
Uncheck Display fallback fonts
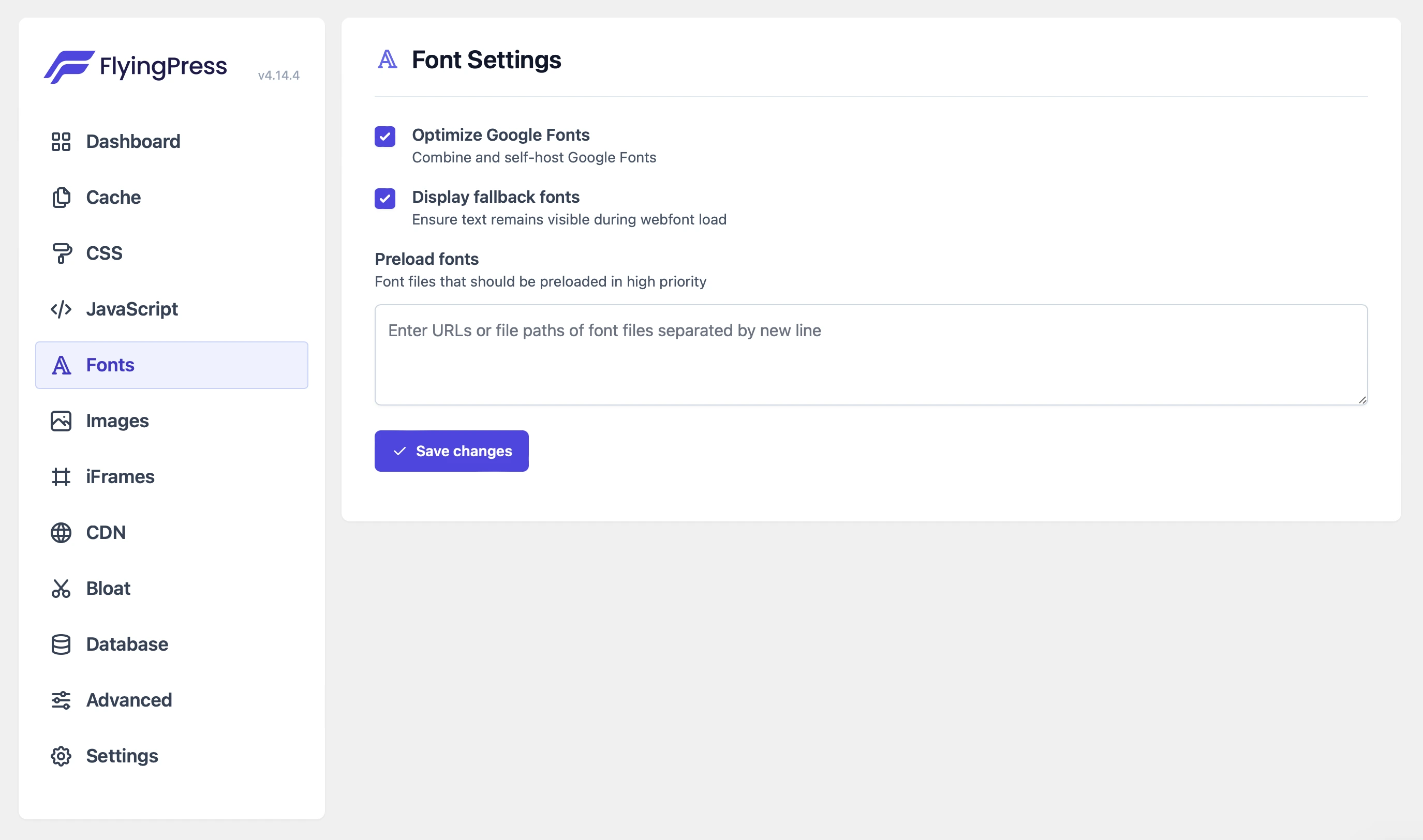tap(385, 199)
